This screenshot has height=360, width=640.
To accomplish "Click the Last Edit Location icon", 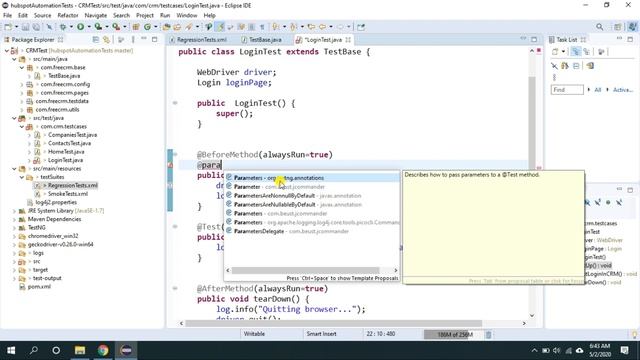I will [311, 27].
